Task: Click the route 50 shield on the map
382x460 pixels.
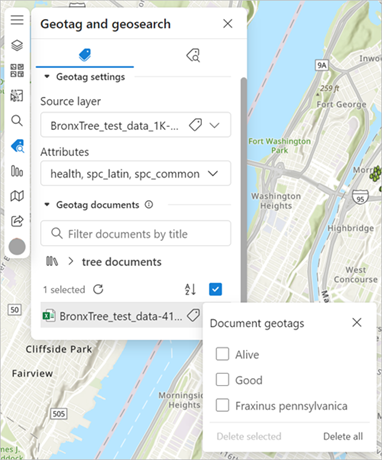Action: coord(14,310)
